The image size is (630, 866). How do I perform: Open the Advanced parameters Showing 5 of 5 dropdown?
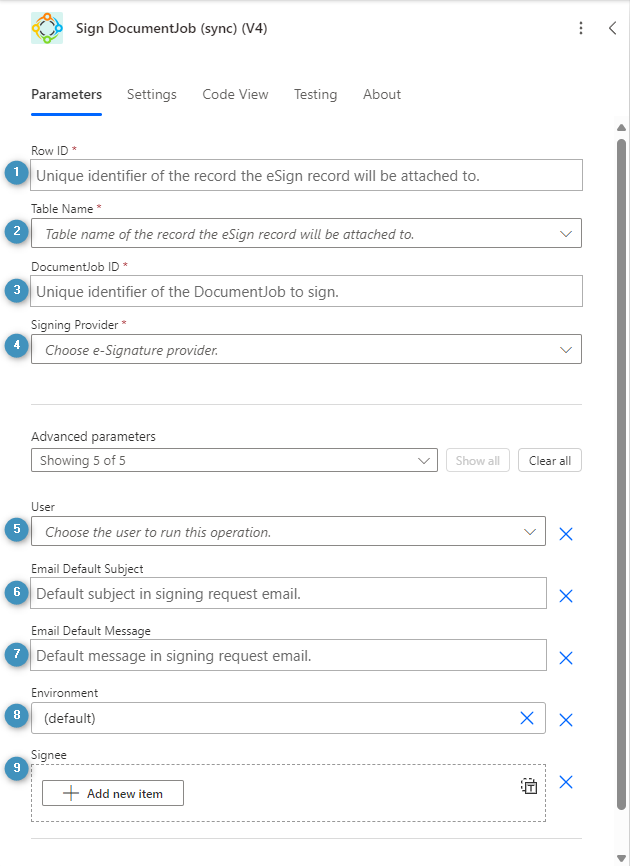tap(234, 460)
